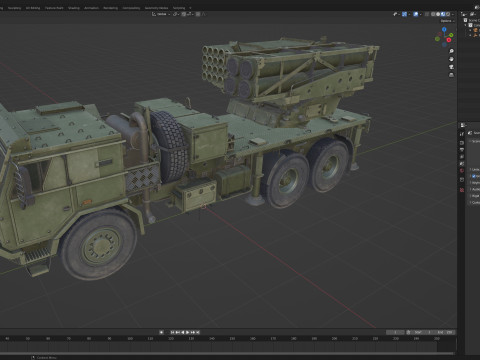
Task: Open the Output properties tab icon
Action: point(462,150)
